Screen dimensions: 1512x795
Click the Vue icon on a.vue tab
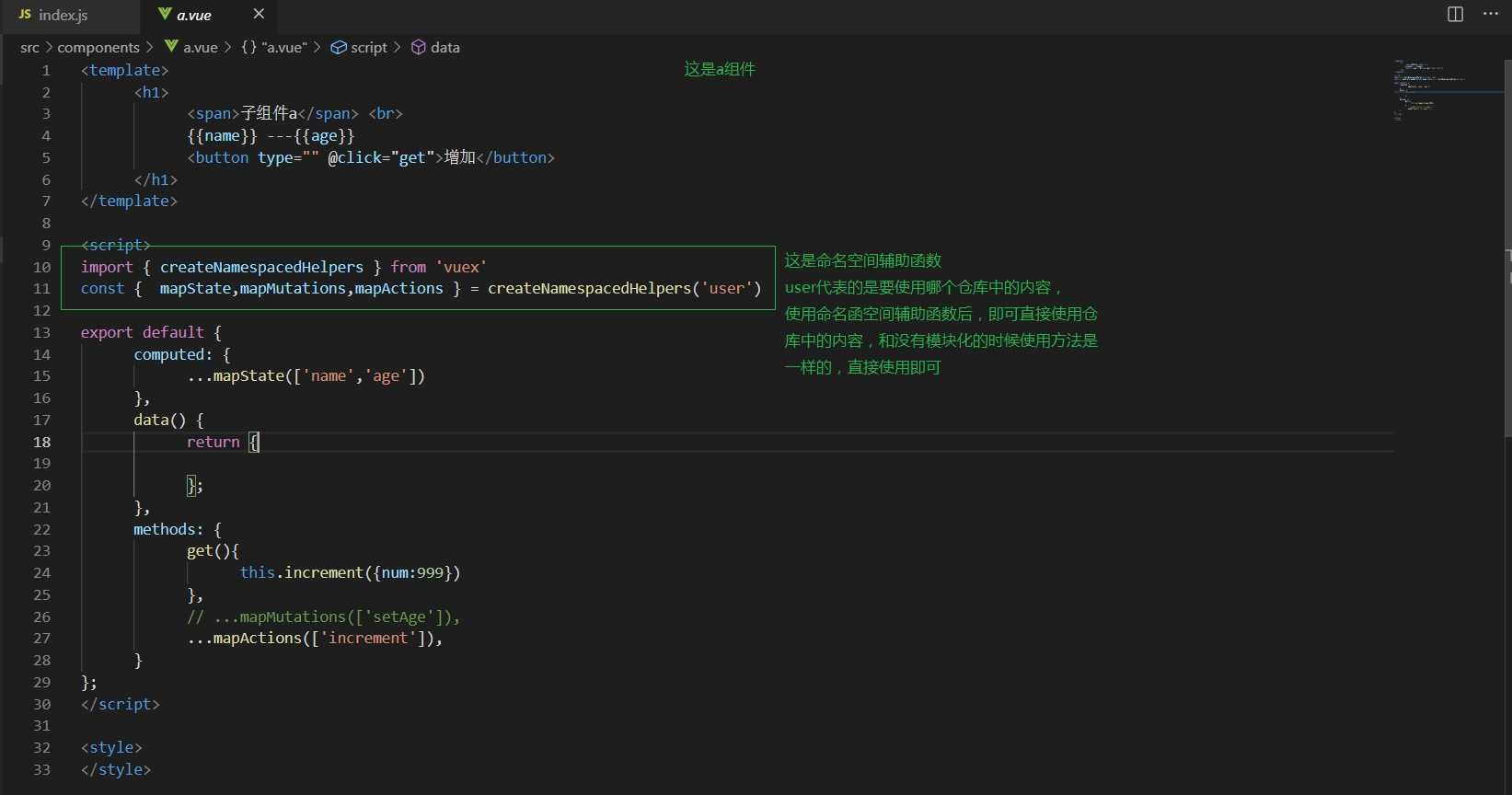[165, 14]
